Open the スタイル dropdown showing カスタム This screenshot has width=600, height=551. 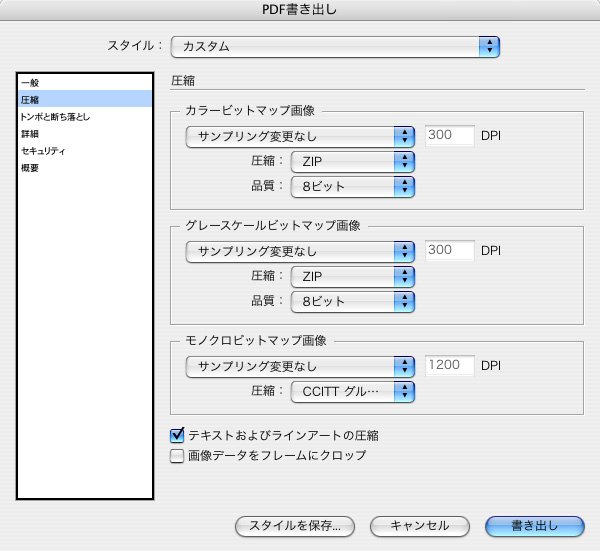(335, 47)
